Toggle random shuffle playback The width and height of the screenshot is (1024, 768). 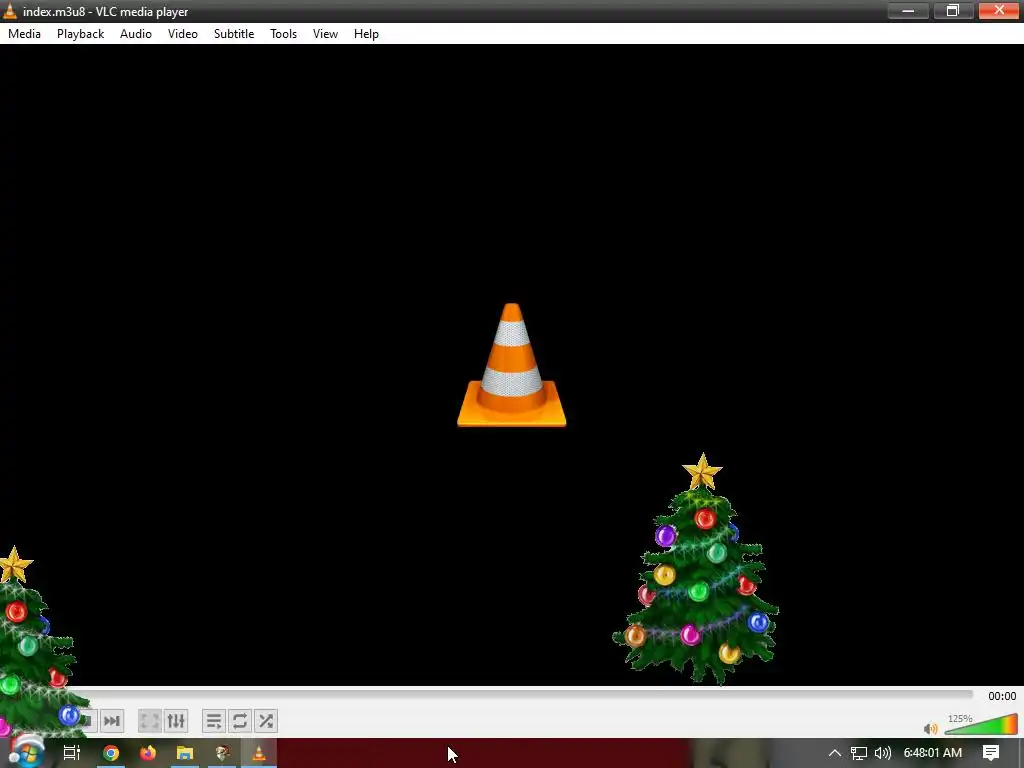(266, 721)
